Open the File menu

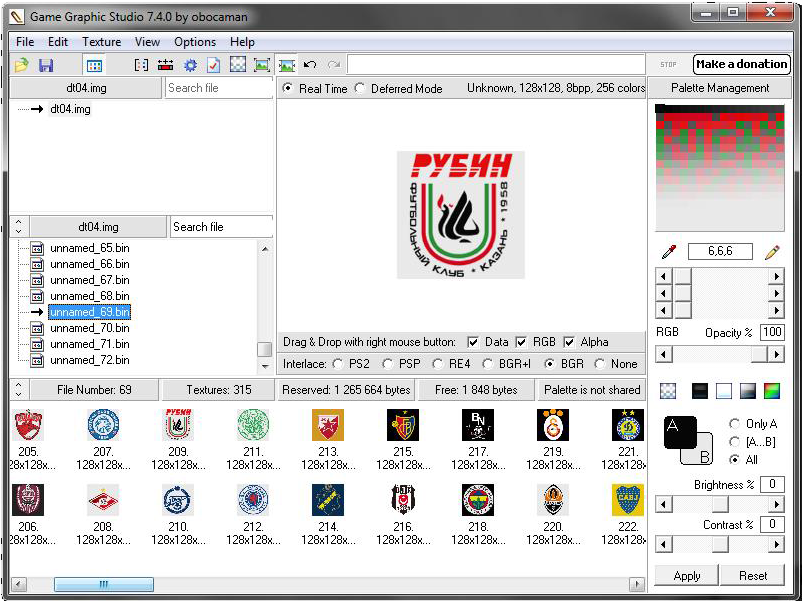25,42
